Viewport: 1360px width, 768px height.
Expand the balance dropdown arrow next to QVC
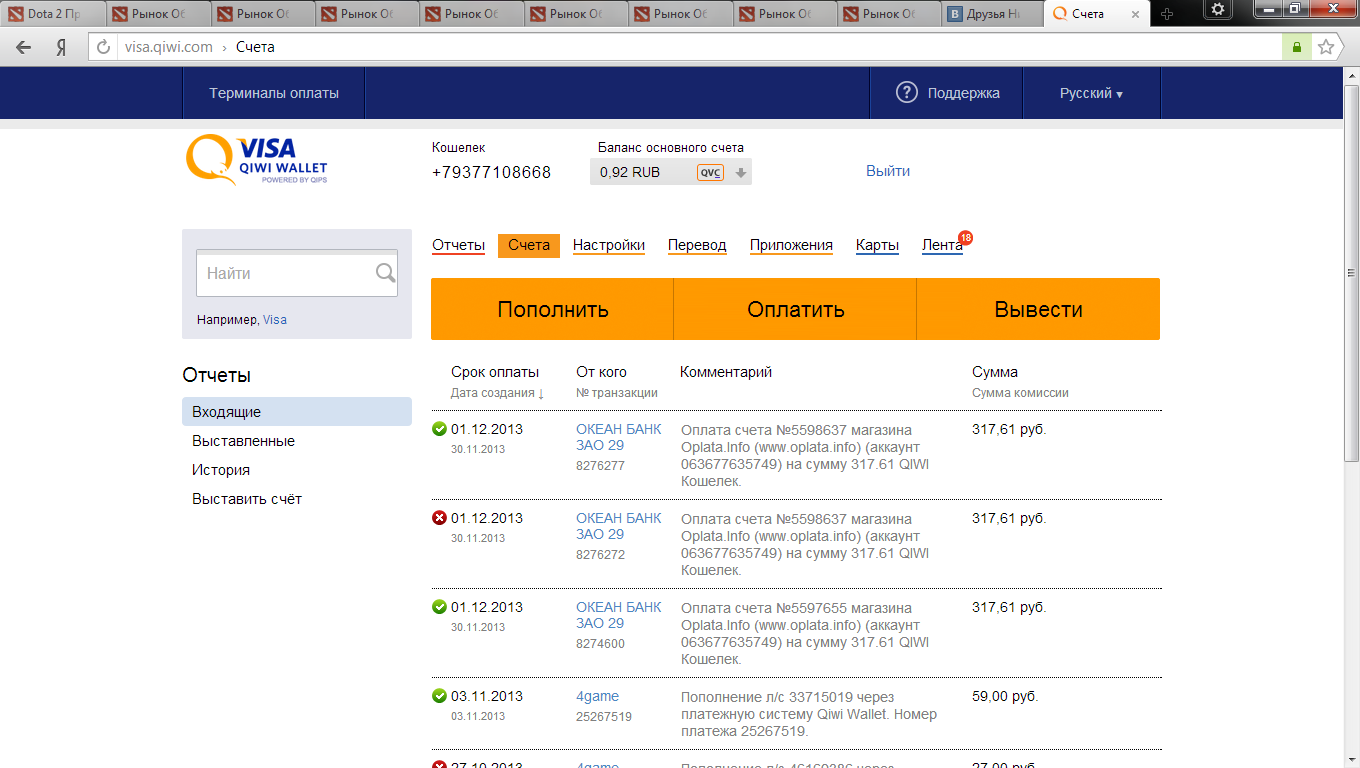741,172
